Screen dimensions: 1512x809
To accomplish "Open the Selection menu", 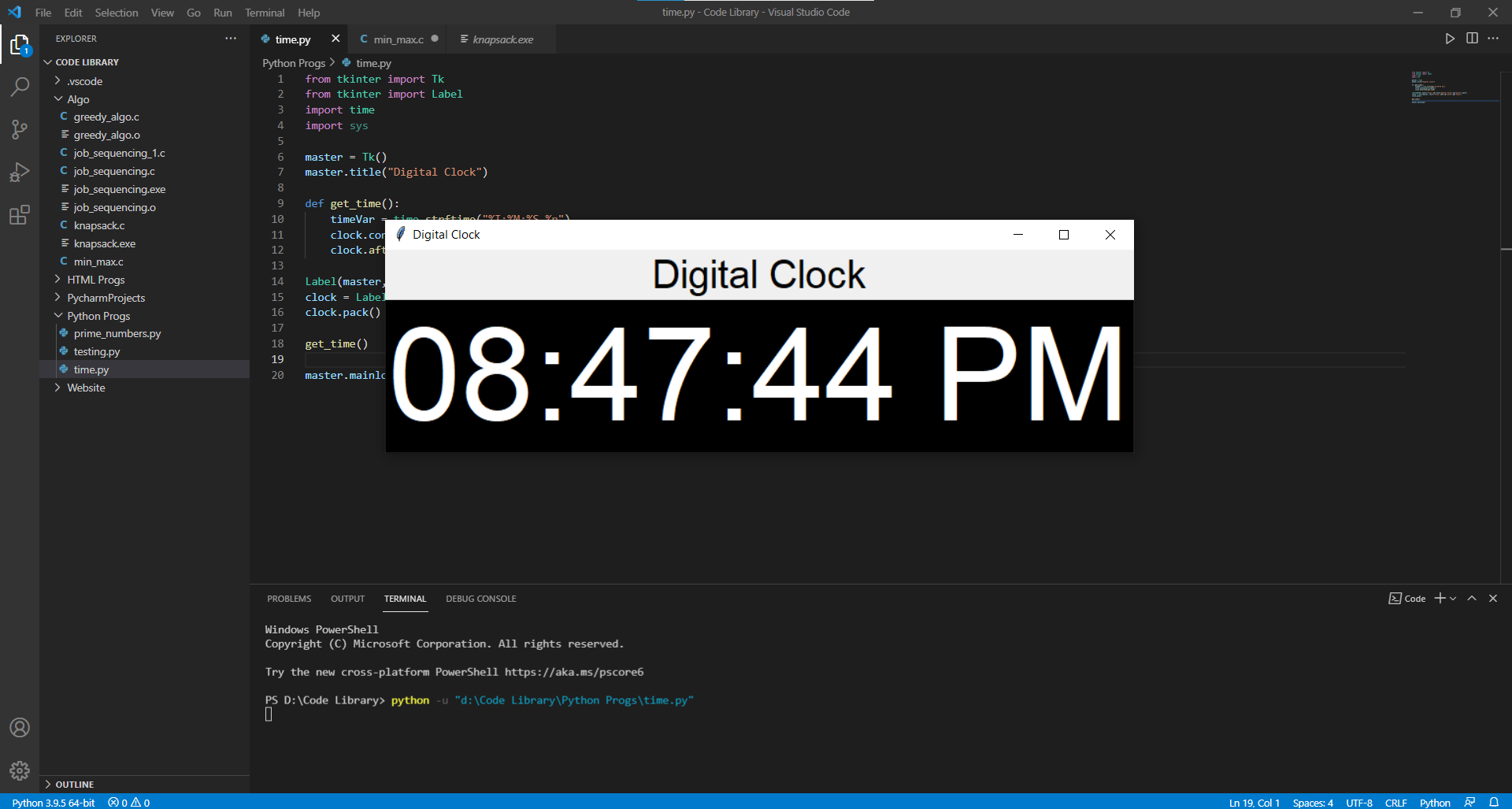I will click(117, 13).
